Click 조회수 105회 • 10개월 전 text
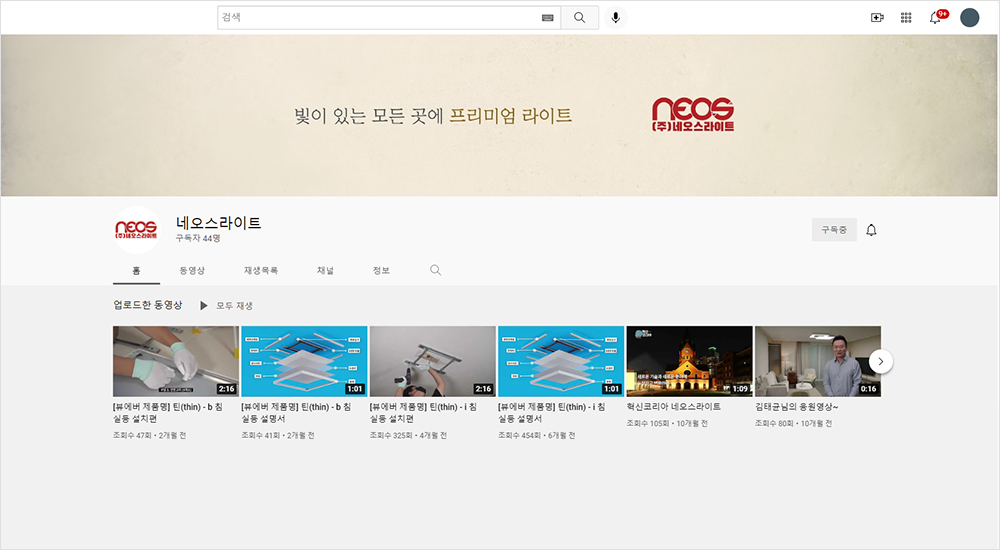1000x550 pixels. [667, 423]
